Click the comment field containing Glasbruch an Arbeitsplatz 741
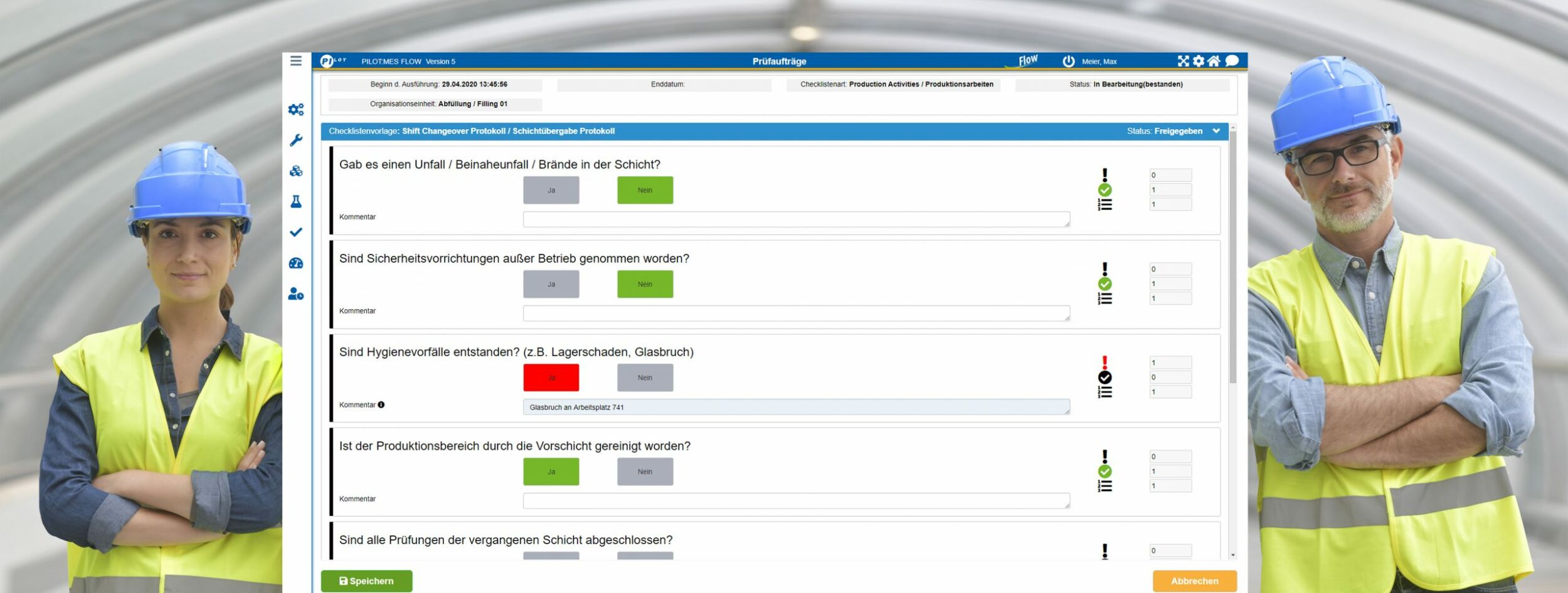Screen dimensions: 1568x593 [795, 407]
